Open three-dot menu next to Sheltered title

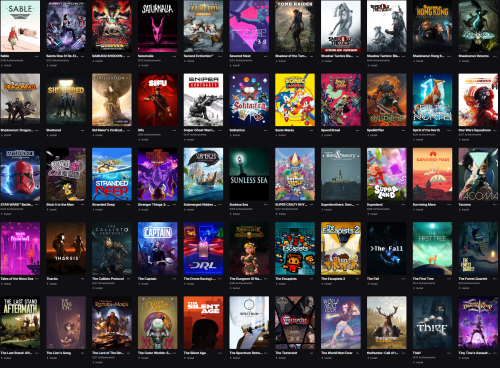point(83,130)
